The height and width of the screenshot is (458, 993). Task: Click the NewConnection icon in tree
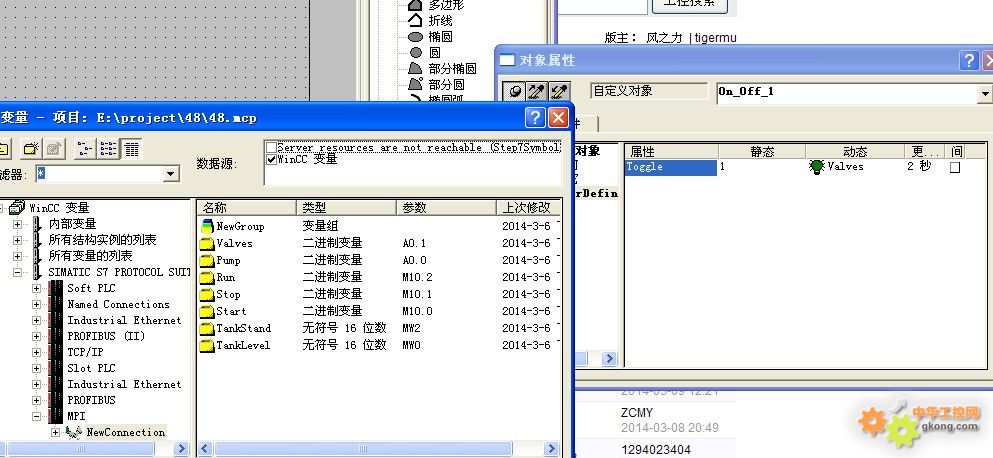click(73, 432)
